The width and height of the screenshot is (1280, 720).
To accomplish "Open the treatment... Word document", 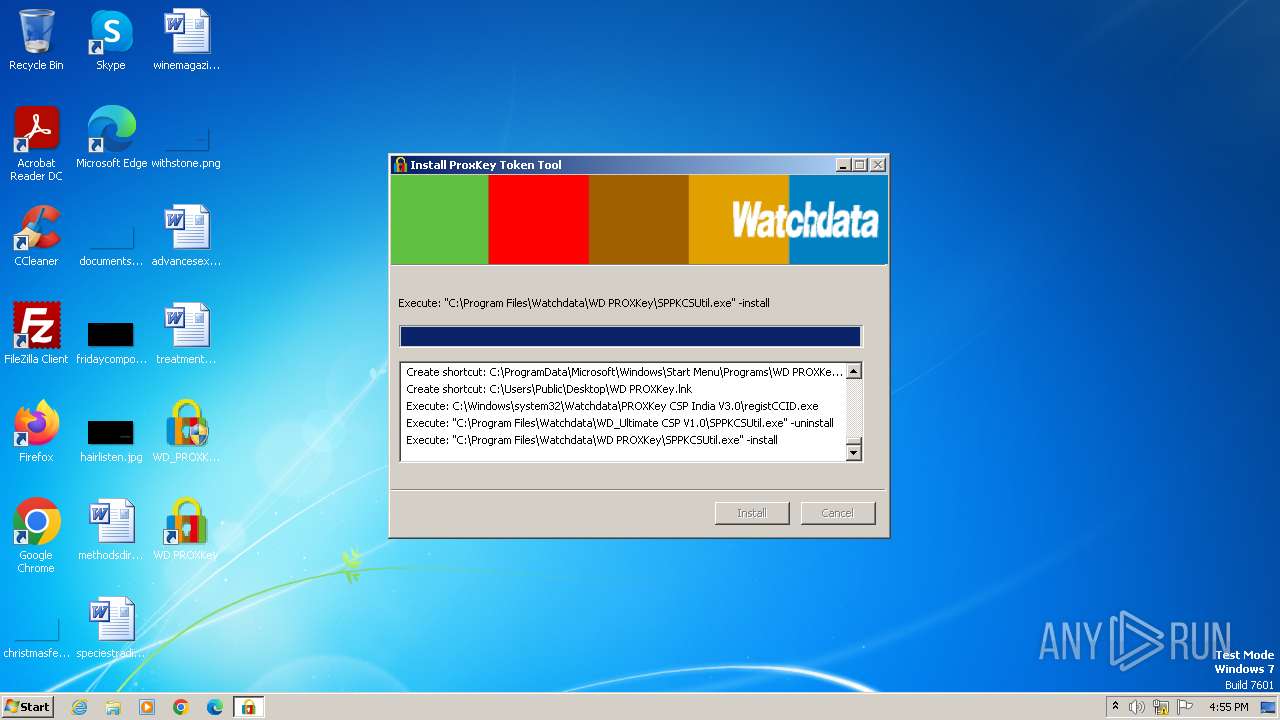I will click(x=186, y=334).
